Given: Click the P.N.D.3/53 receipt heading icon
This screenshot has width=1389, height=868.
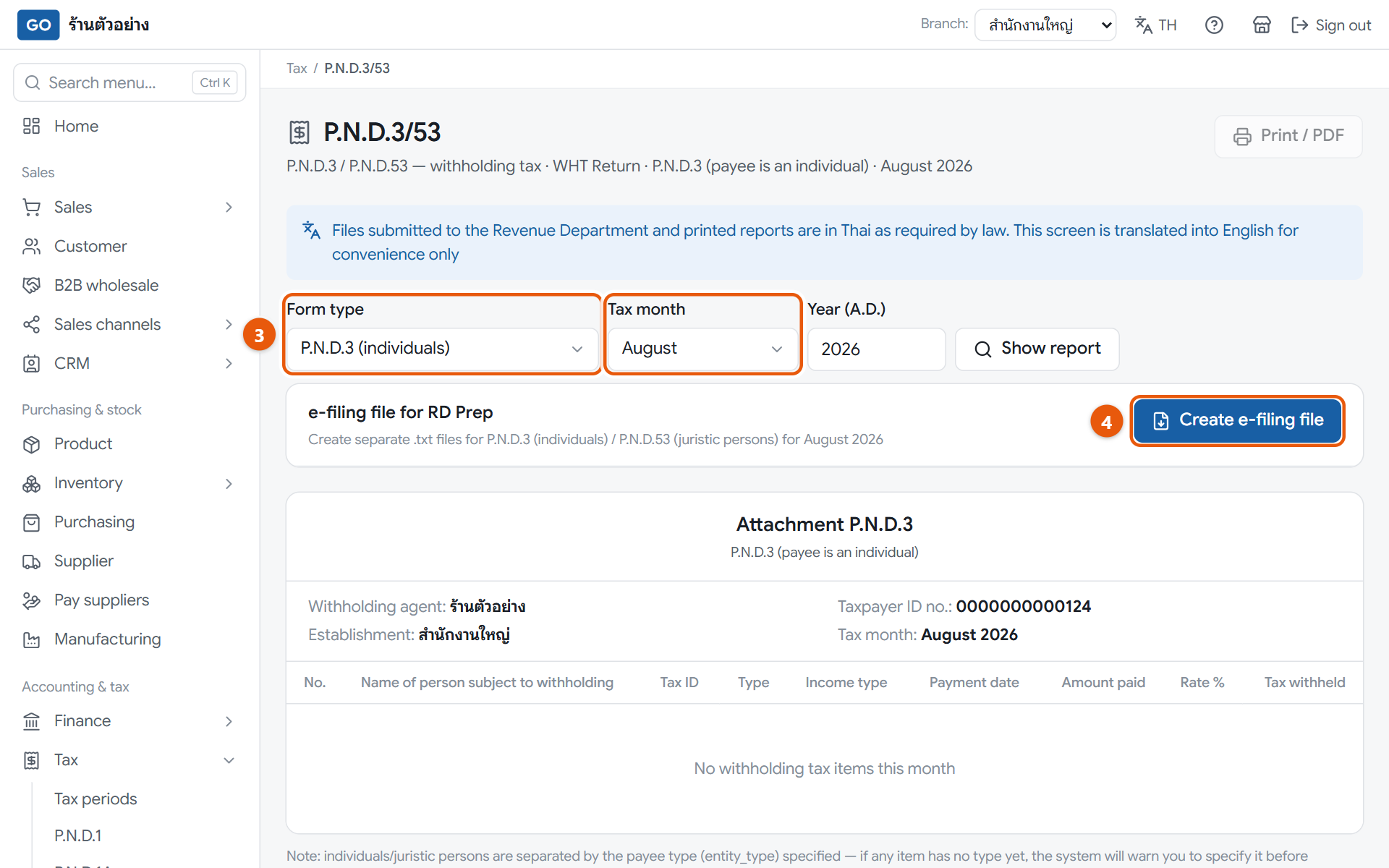Looking at the screenshot, I should click(300, 132).
